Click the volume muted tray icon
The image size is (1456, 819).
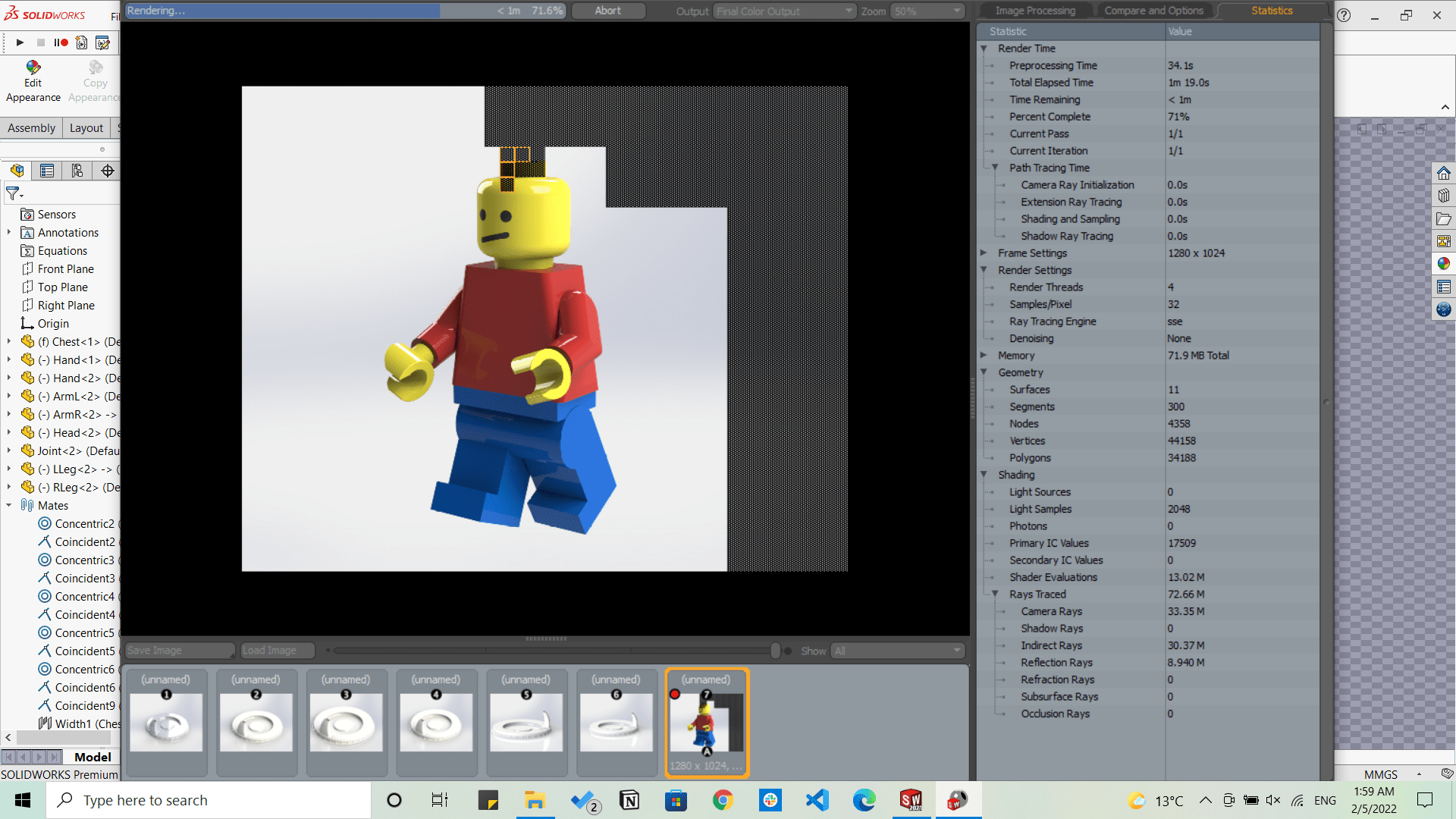(x=1273, y=800)
